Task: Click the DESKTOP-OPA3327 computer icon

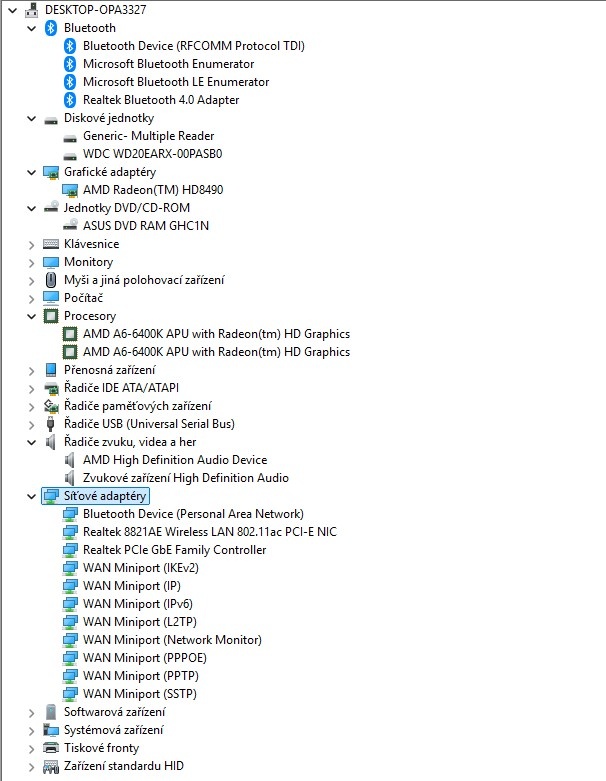Action: point(31,9)
